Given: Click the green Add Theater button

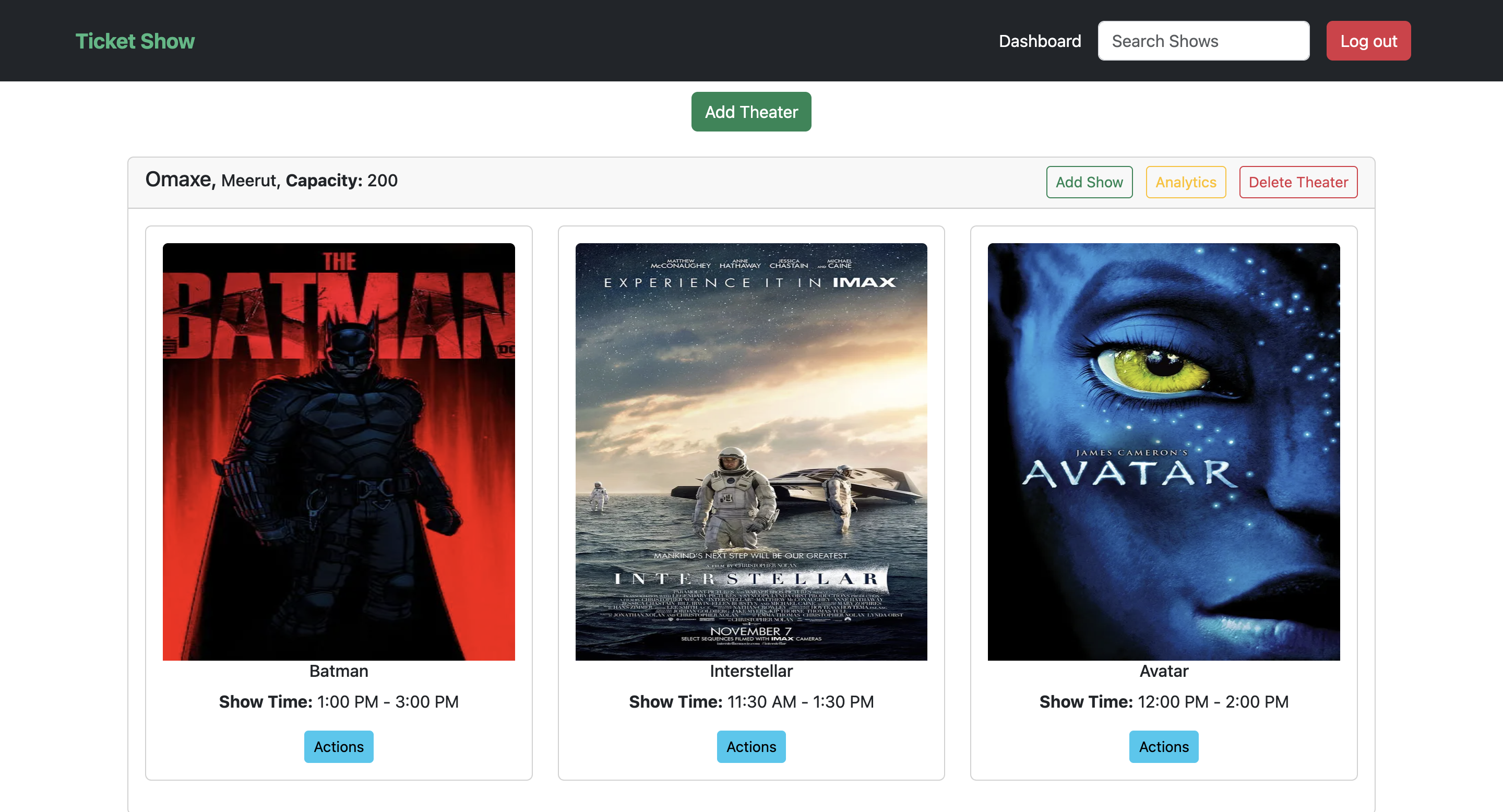Looking at the screenshot, I should tap(751, 112).
